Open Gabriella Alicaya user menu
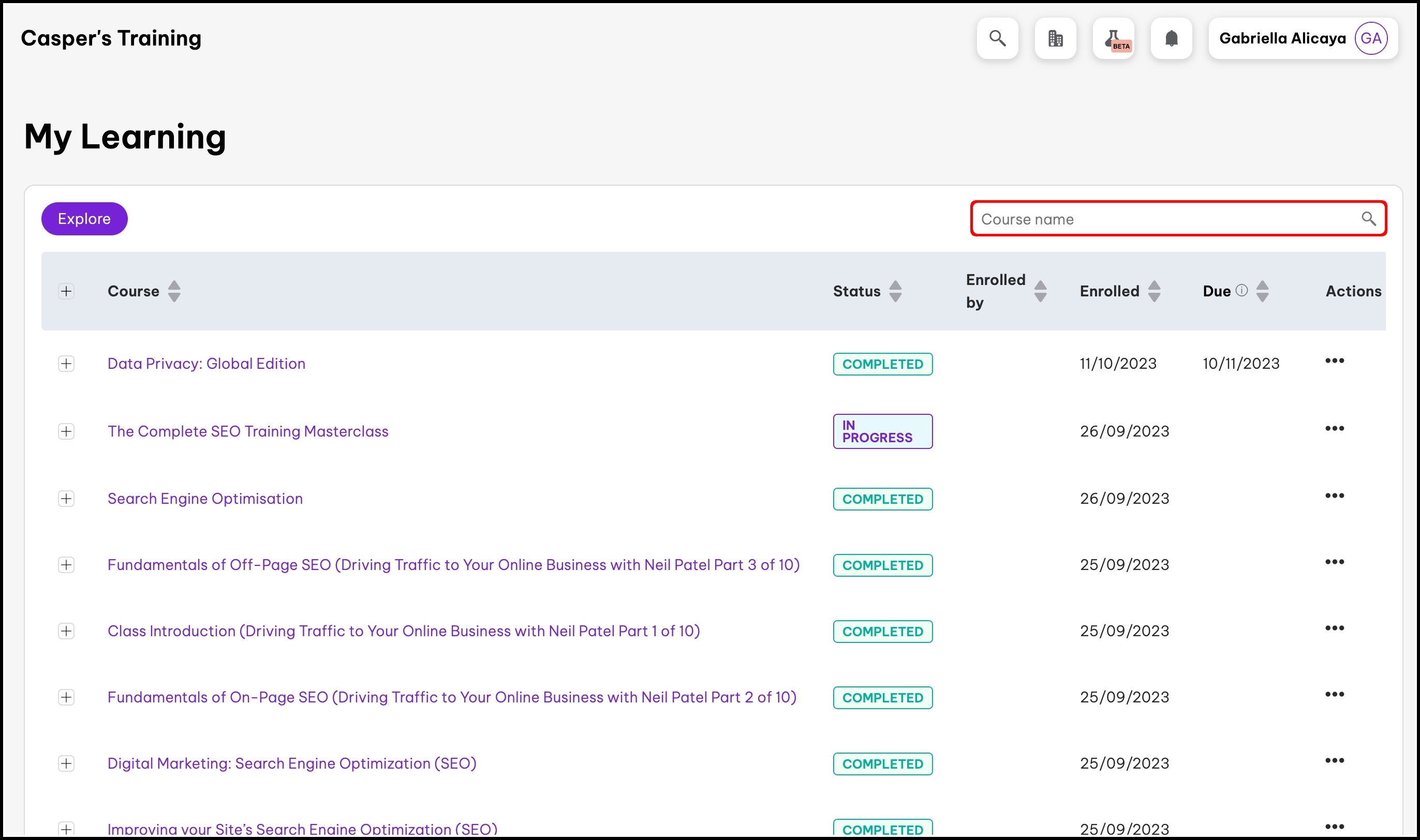 pyautogui.click(x=1282, y=38)
